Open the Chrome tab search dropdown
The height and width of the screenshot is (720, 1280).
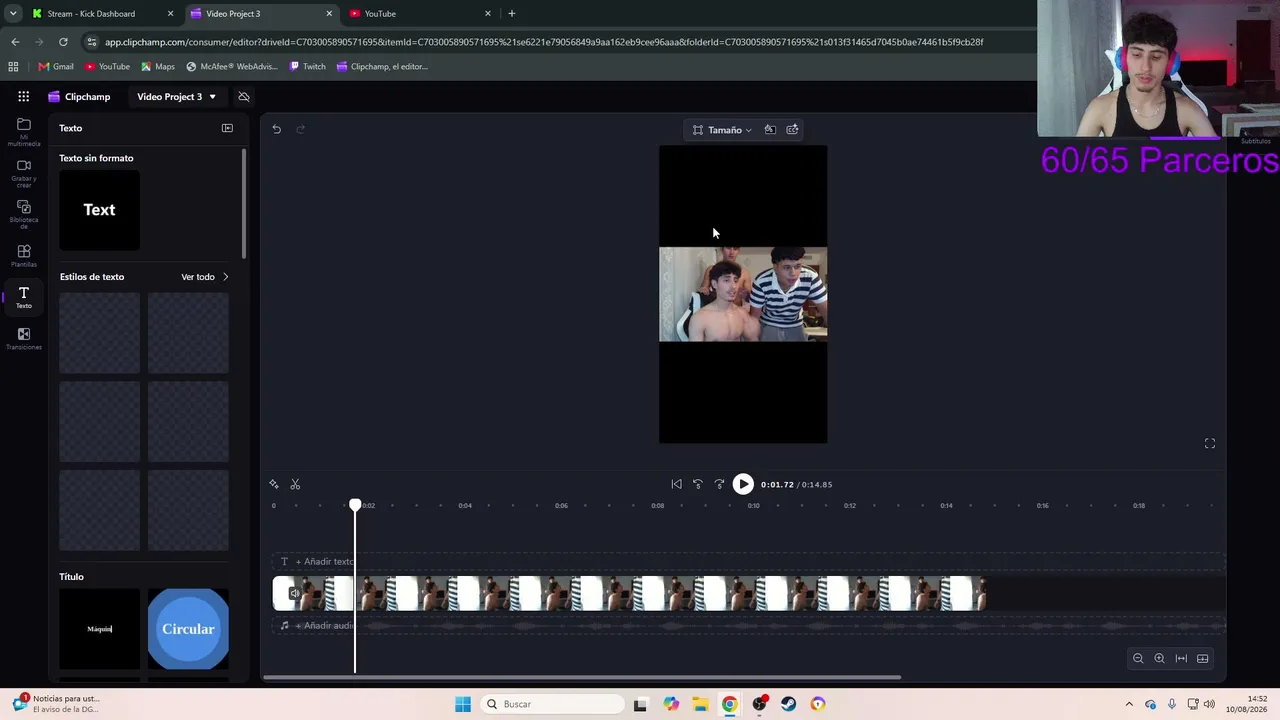(x=13, y=14)
